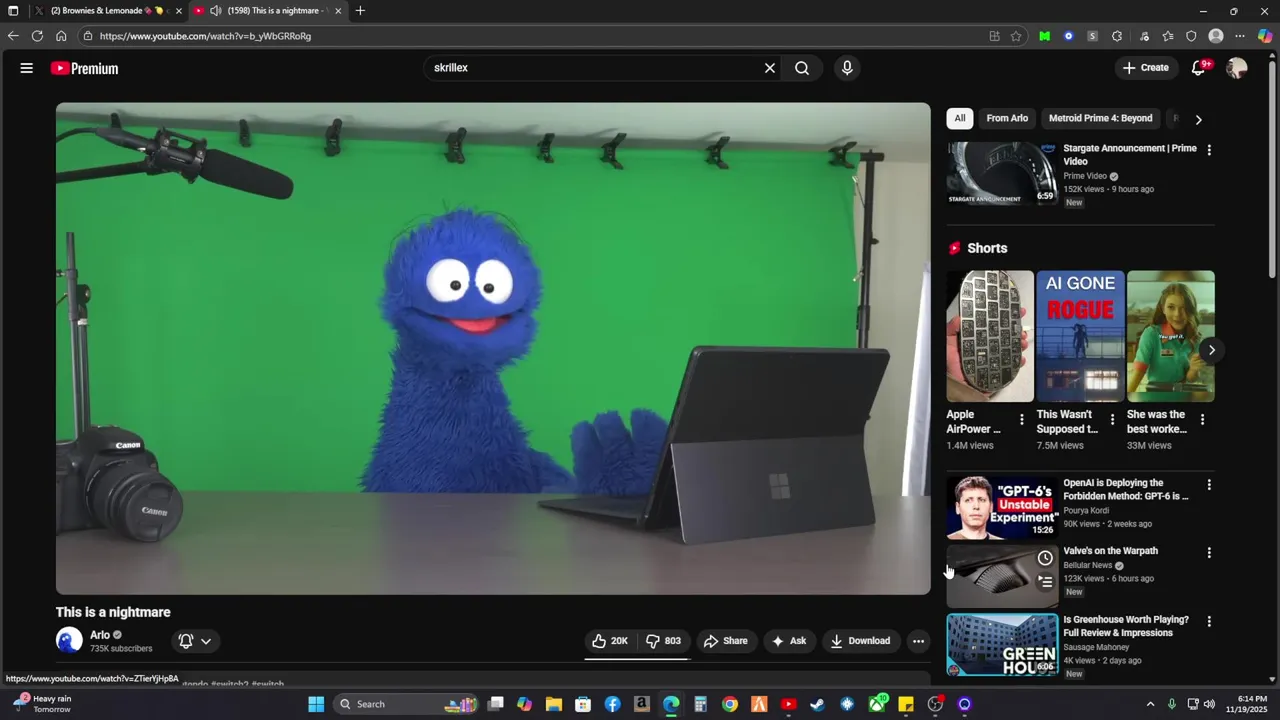Open options for Is Greenhouse Worth Playing
This screenshot has height=720, width=1280.
[x=1209, y=621]
